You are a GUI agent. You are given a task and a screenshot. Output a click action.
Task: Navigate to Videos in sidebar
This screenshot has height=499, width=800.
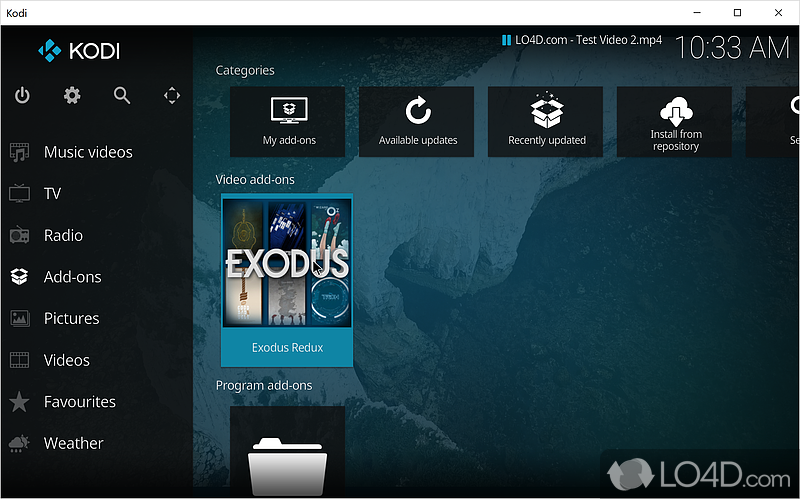coord(67,360)
